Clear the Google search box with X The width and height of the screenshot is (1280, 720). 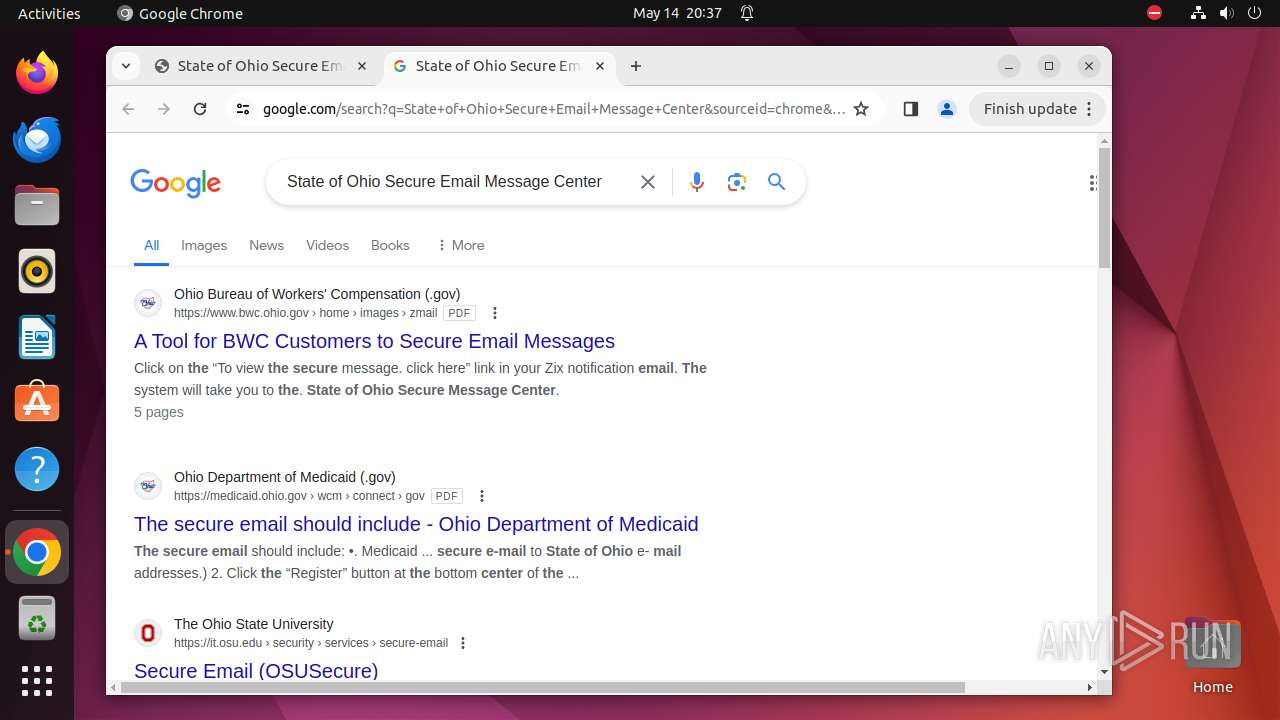648,182
